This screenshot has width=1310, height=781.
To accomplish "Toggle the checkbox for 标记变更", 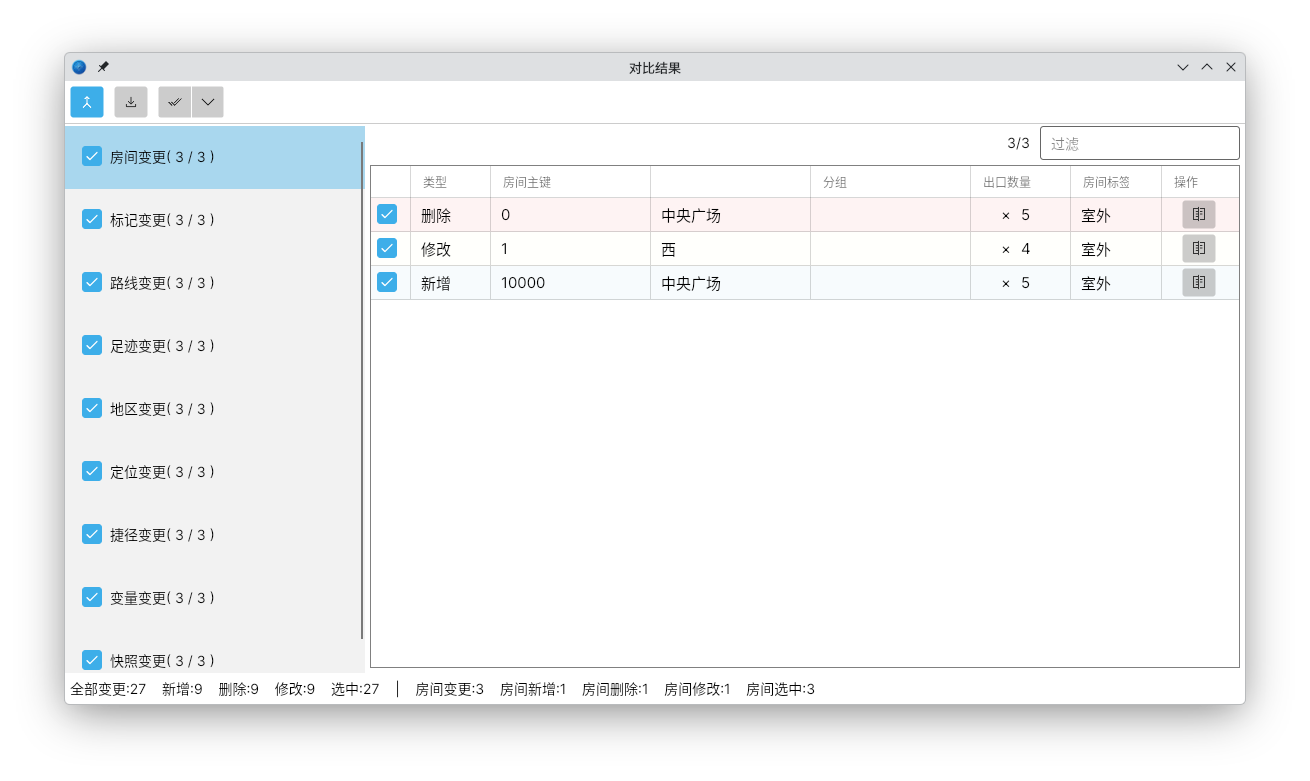I will coord(92,219).
